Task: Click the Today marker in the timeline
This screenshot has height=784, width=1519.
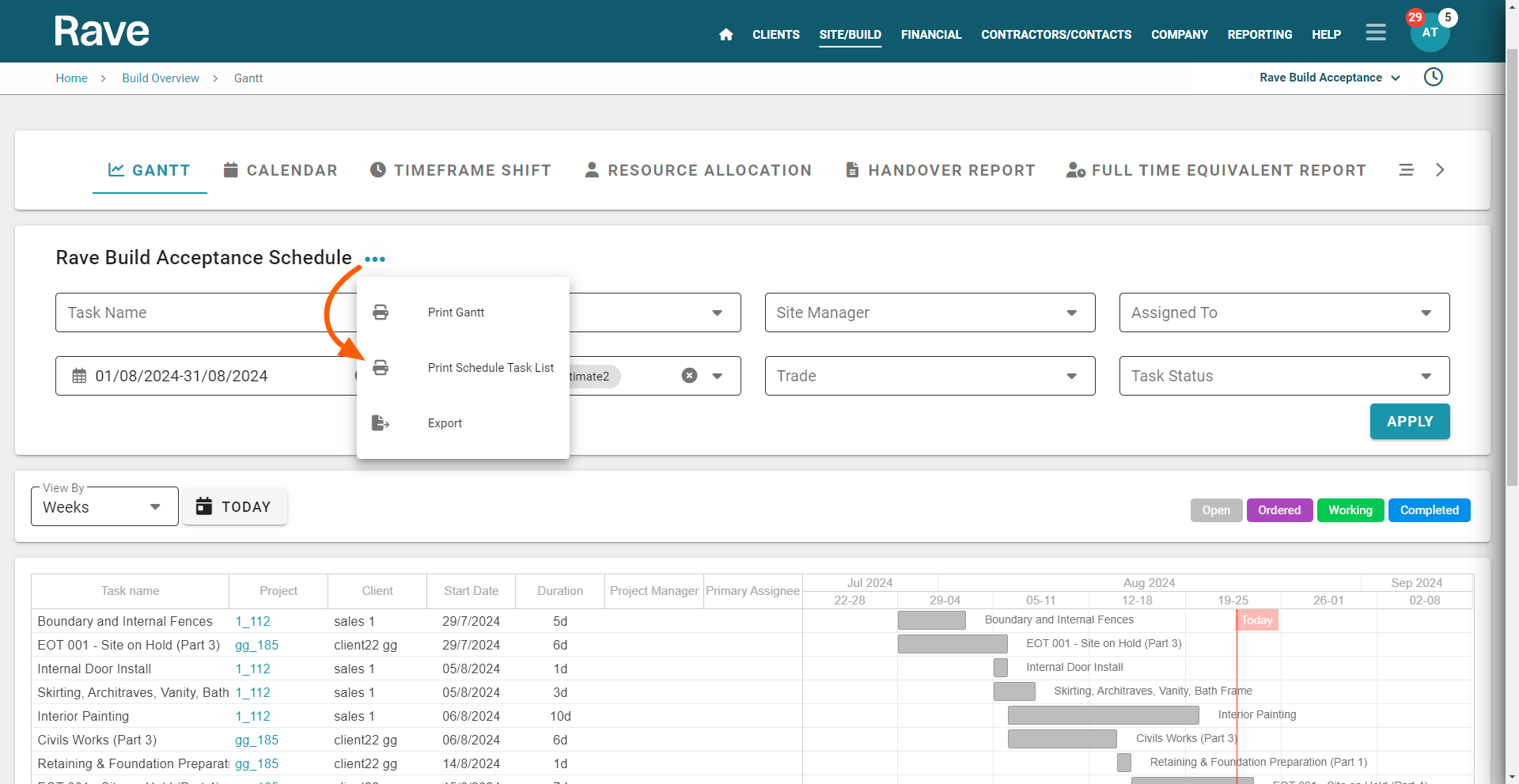Action: tap(1256, 619)
